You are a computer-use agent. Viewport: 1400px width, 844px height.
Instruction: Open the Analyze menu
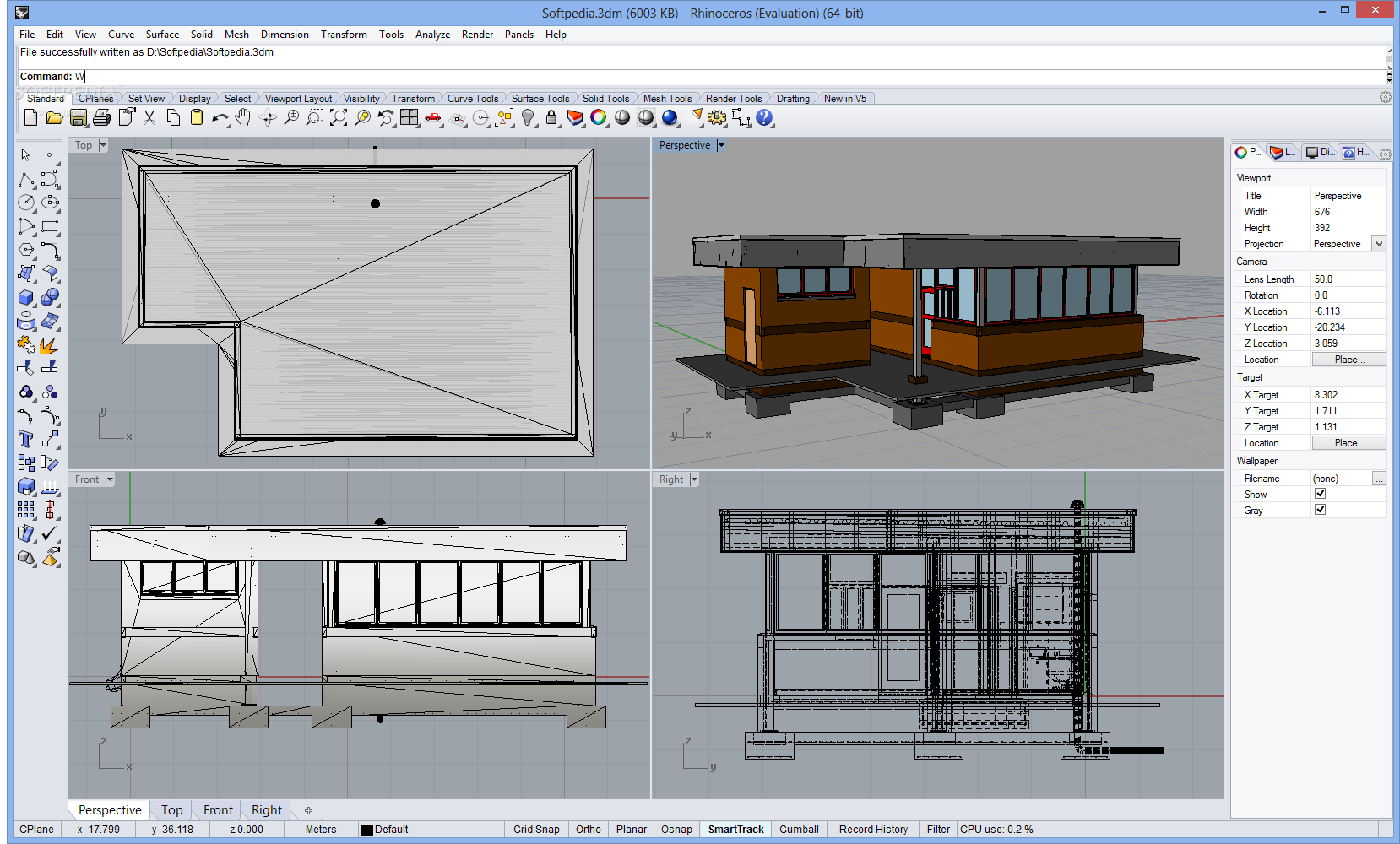tap(432, 35)
